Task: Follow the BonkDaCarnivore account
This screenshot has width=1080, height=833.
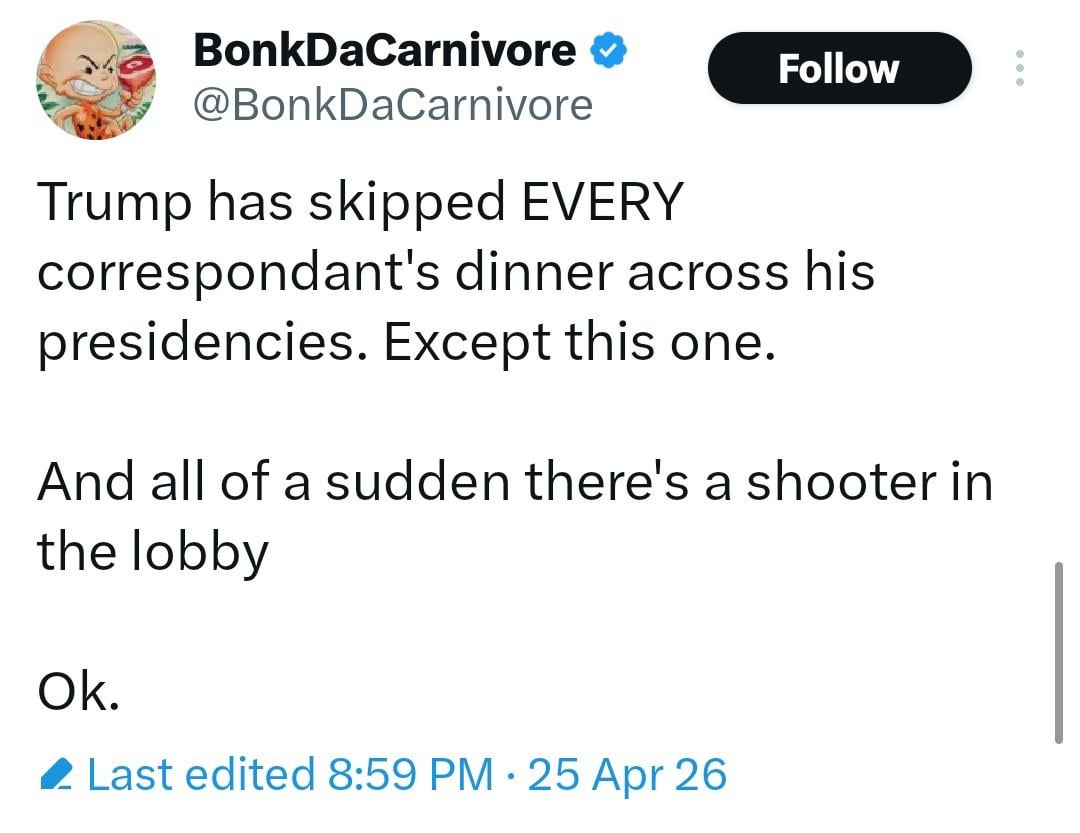Action: click(838, 68)
